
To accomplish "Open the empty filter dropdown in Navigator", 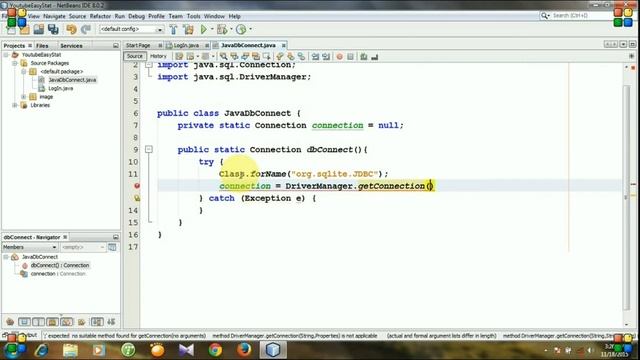I will tap(83, 247).
